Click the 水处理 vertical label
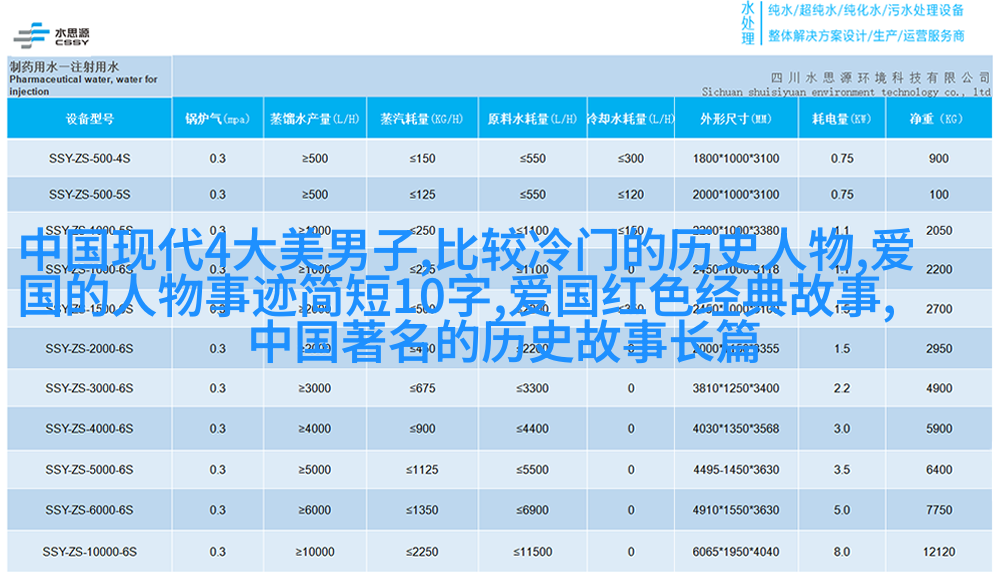The image size is (1000, 581). point(748,23)
